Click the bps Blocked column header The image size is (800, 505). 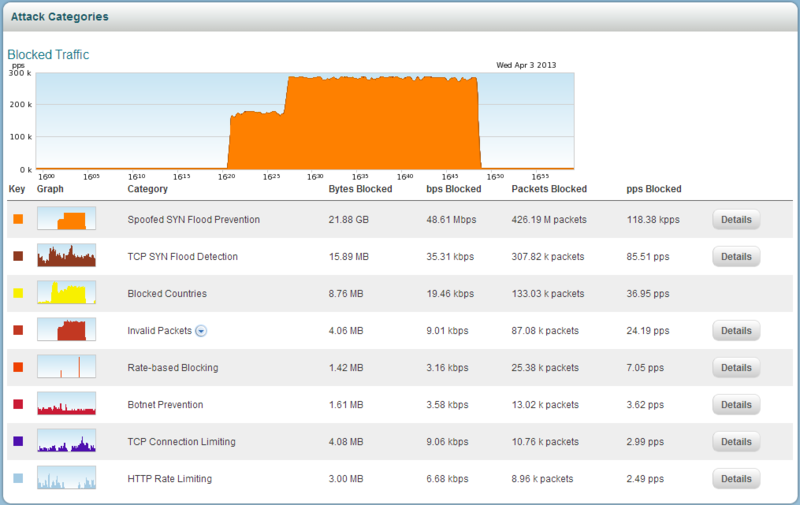454,189
